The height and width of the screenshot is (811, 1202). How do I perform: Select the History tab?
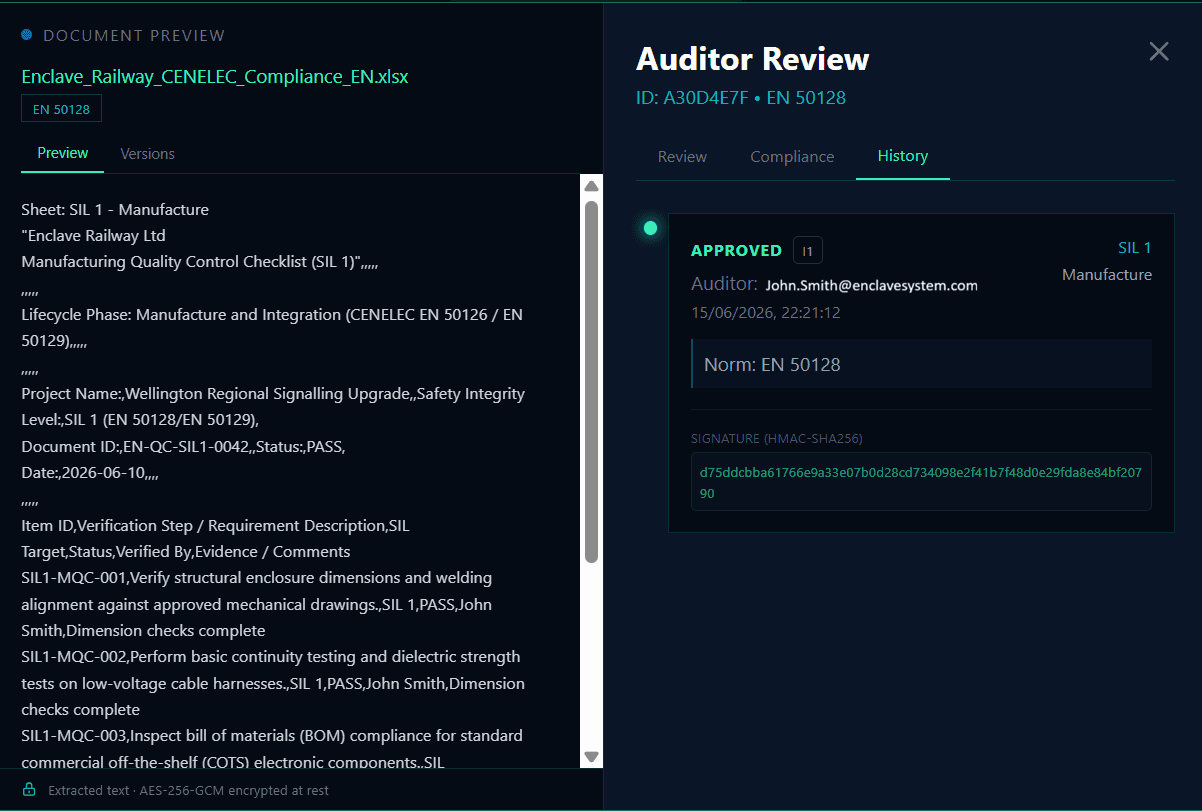click(x=903, y=156)
